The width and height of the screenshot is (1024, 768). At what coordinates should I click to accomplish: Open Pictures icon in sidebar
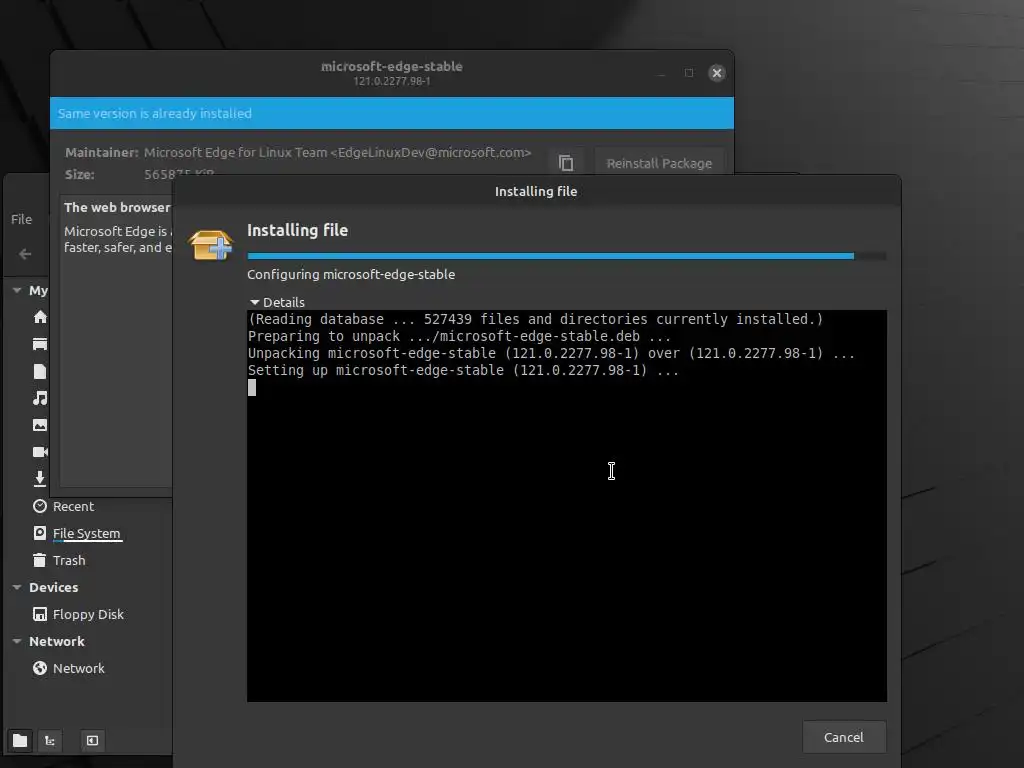coord(40,425)
